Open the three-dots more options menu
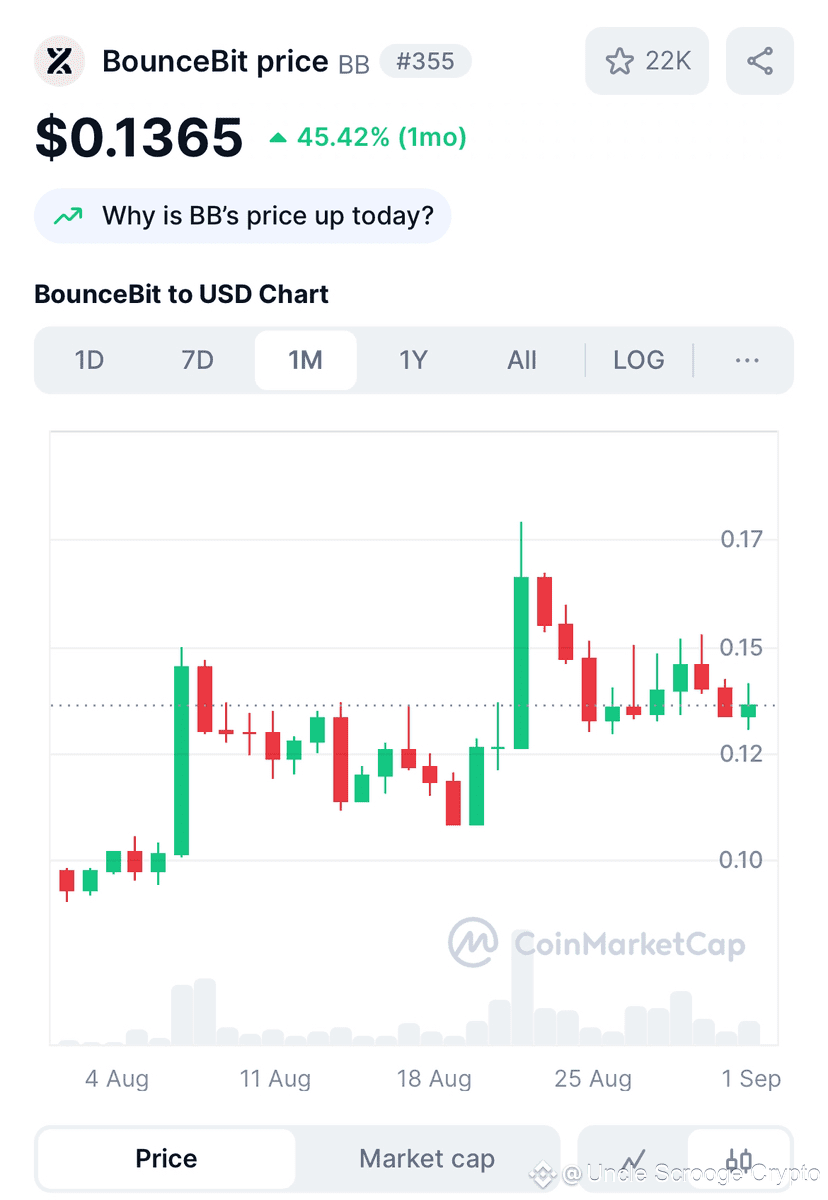 747,360
